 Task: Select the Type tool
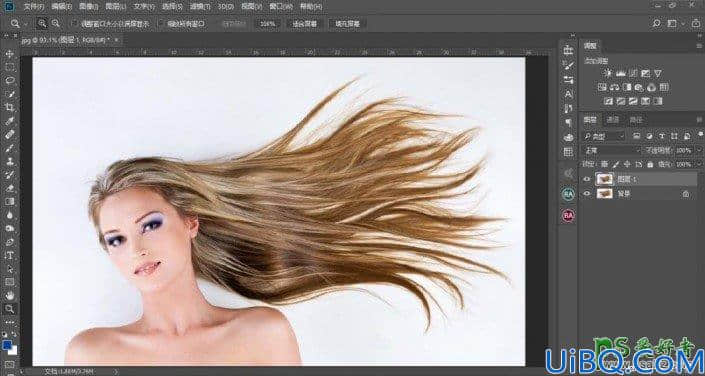click(x=9, y=255)
